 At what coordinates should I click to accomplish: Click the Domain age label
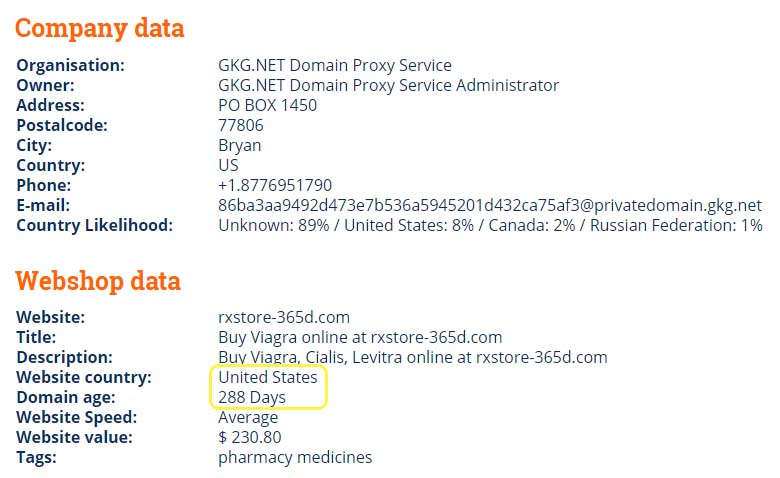(66, 397)
